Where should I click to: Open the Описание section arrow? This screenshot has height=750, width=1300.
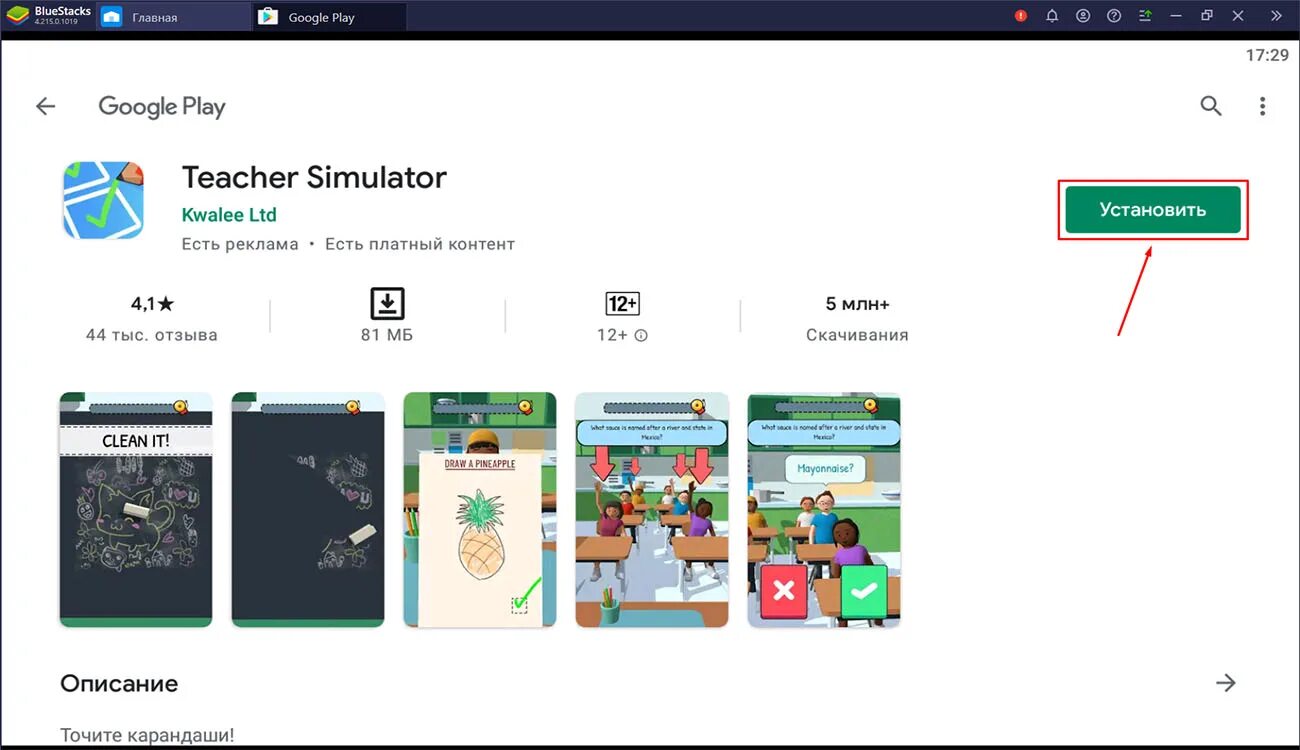tap(1226, 683)
